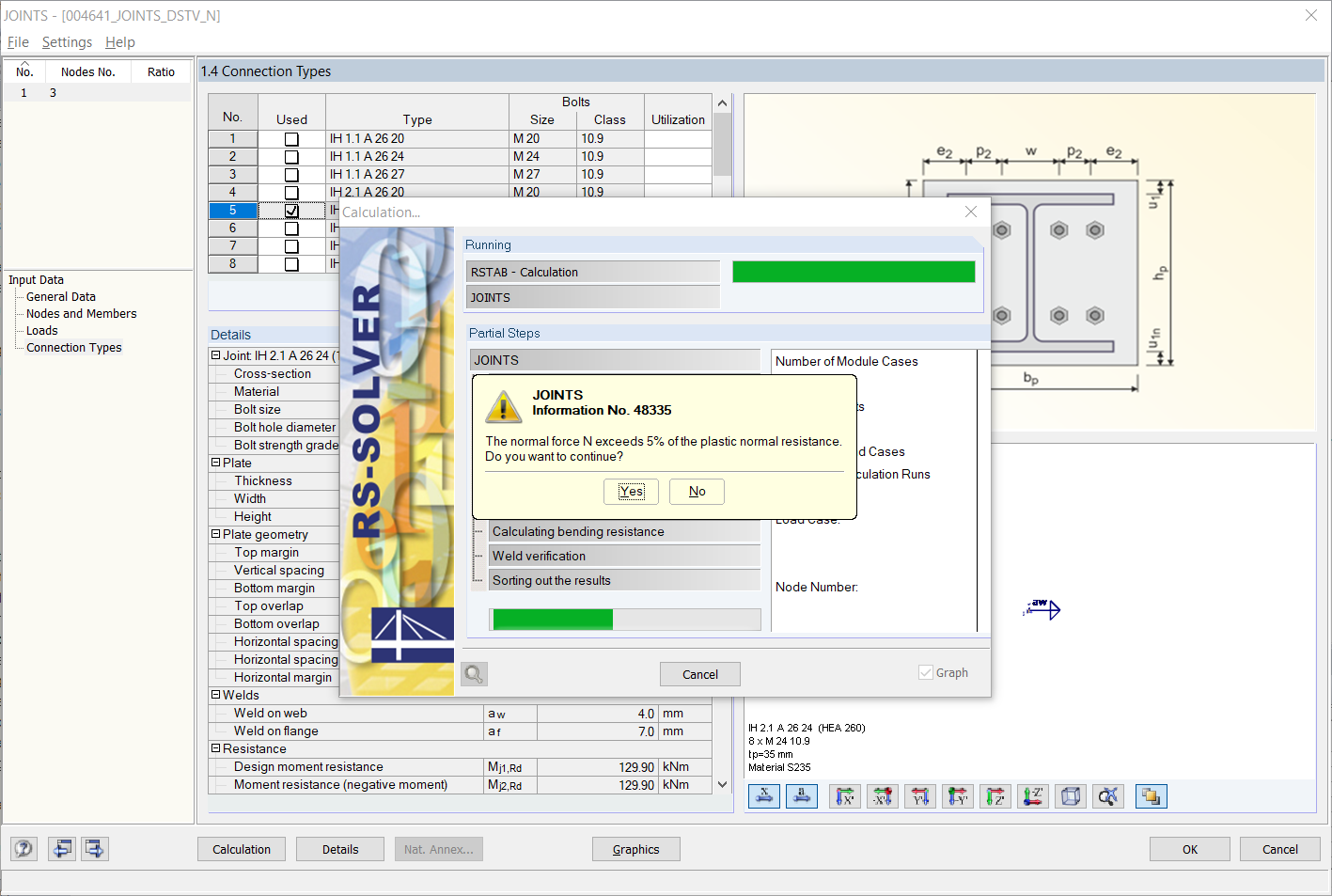
Task: Collapse the Plate geometry section
Action: coord(218,534)
